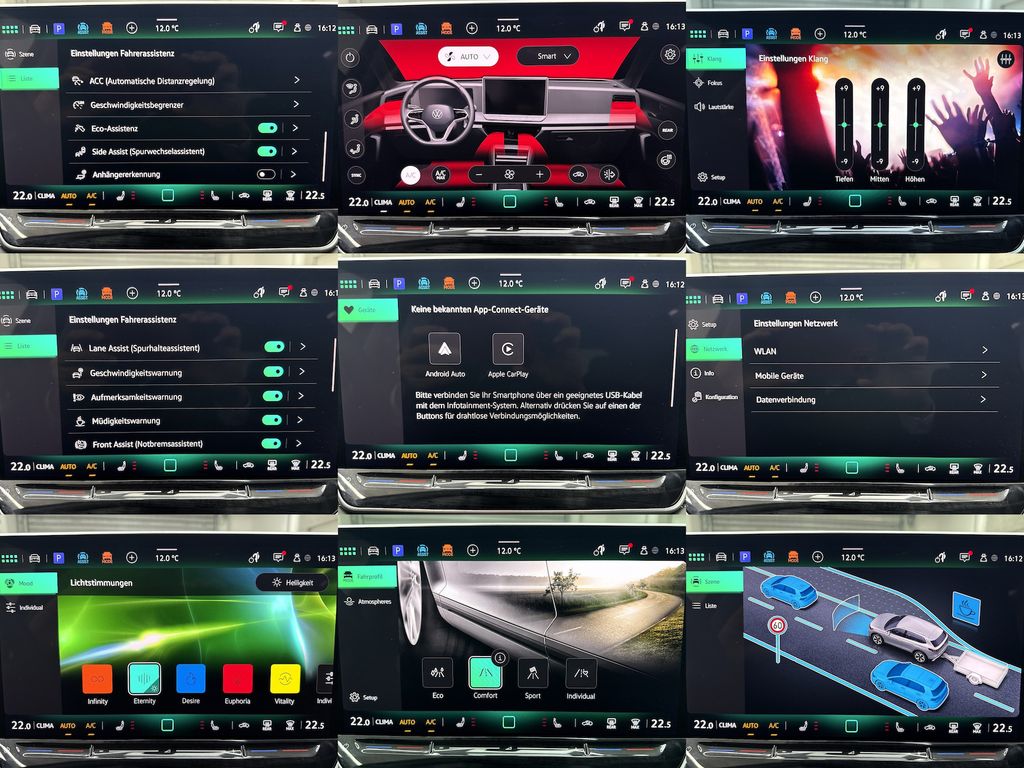Select the orange Infinity mood tile
This screenshot has height=768, width=1024.
97,679
